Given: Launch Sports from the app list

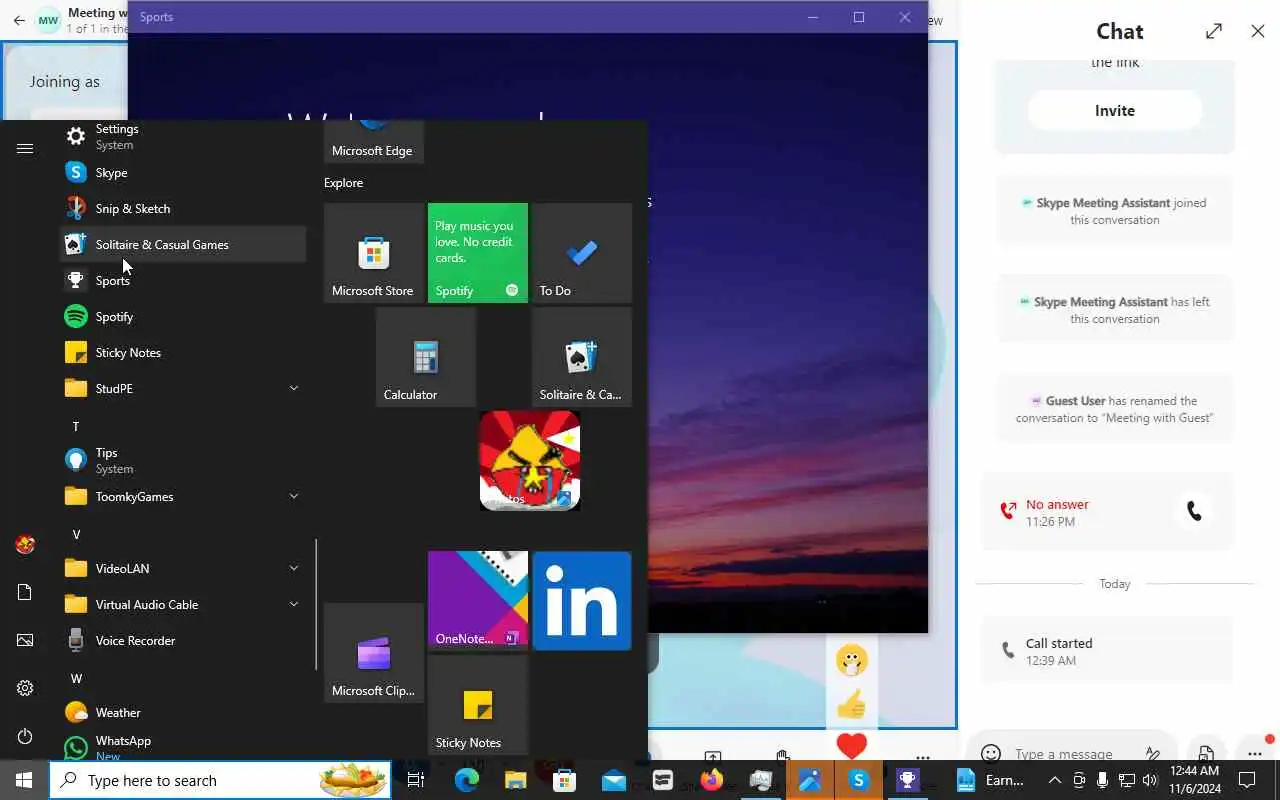Looking at the screenshot, I should (x=183, y=280).
